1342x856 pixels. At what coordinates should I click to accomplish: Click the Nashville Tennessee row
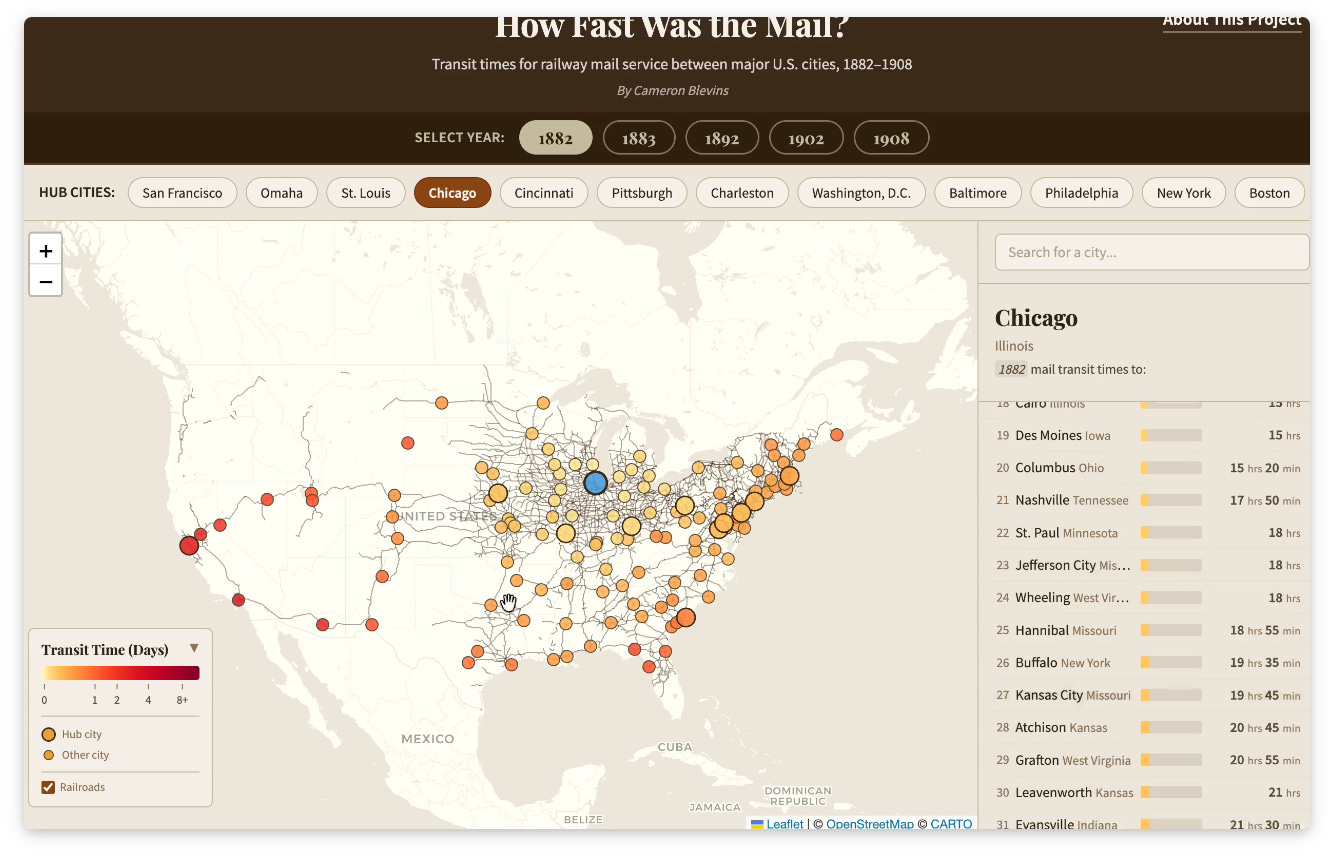[x=1145, y=500]
